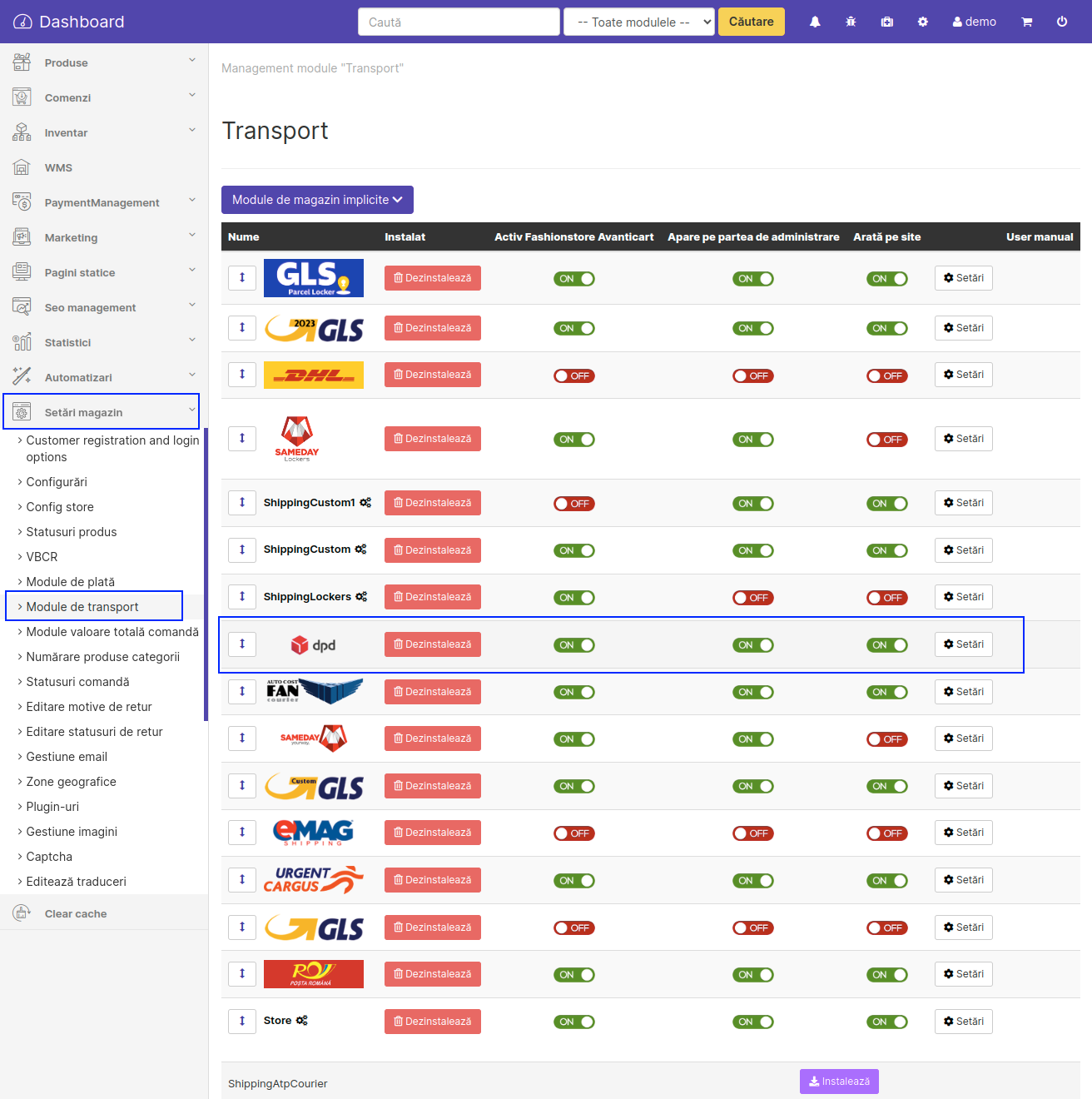Expand the Comenzi menu chevron
The width and height of the screenshot is (1092, 1099).
pyautogui.click(x=192, y=95)
